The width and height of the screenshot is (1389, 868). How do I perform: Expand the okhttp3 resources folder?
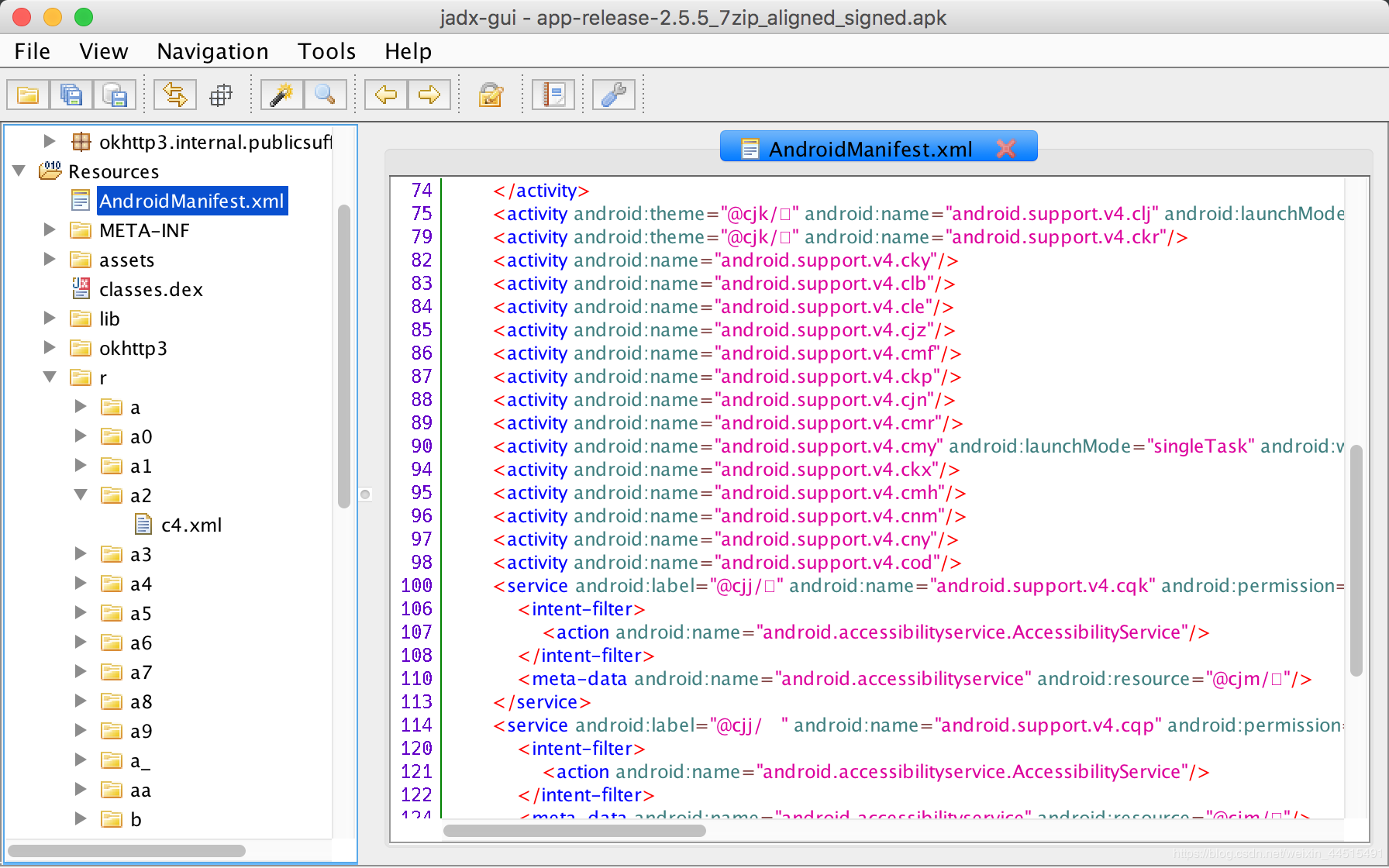coord(50,347)
